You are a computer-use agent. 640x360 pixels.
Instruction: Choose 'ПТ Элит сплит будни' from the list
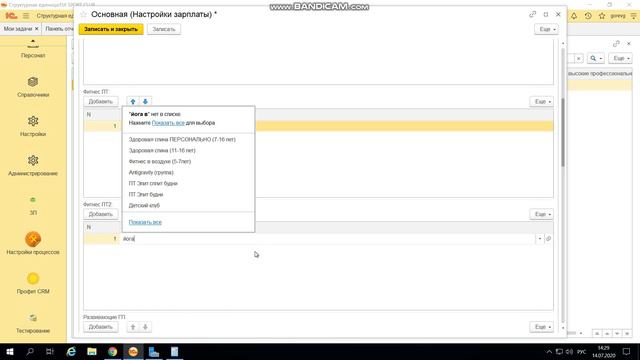[153, 184]
